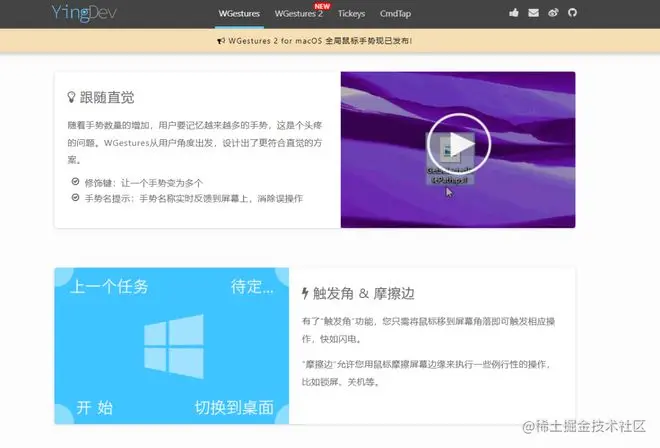Click the check icon beside 手势名提示
The width and height of the screenshot is (660, 448).
[x=75, y=197]
